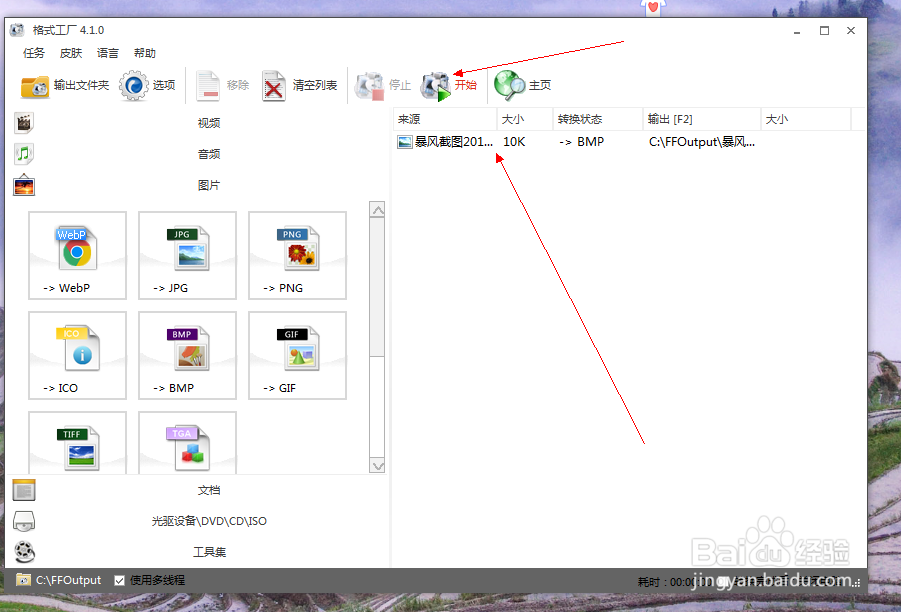Screen dimensions: 901x612
Task: Start conversion with the 开始 button
Action: [449, 86]
